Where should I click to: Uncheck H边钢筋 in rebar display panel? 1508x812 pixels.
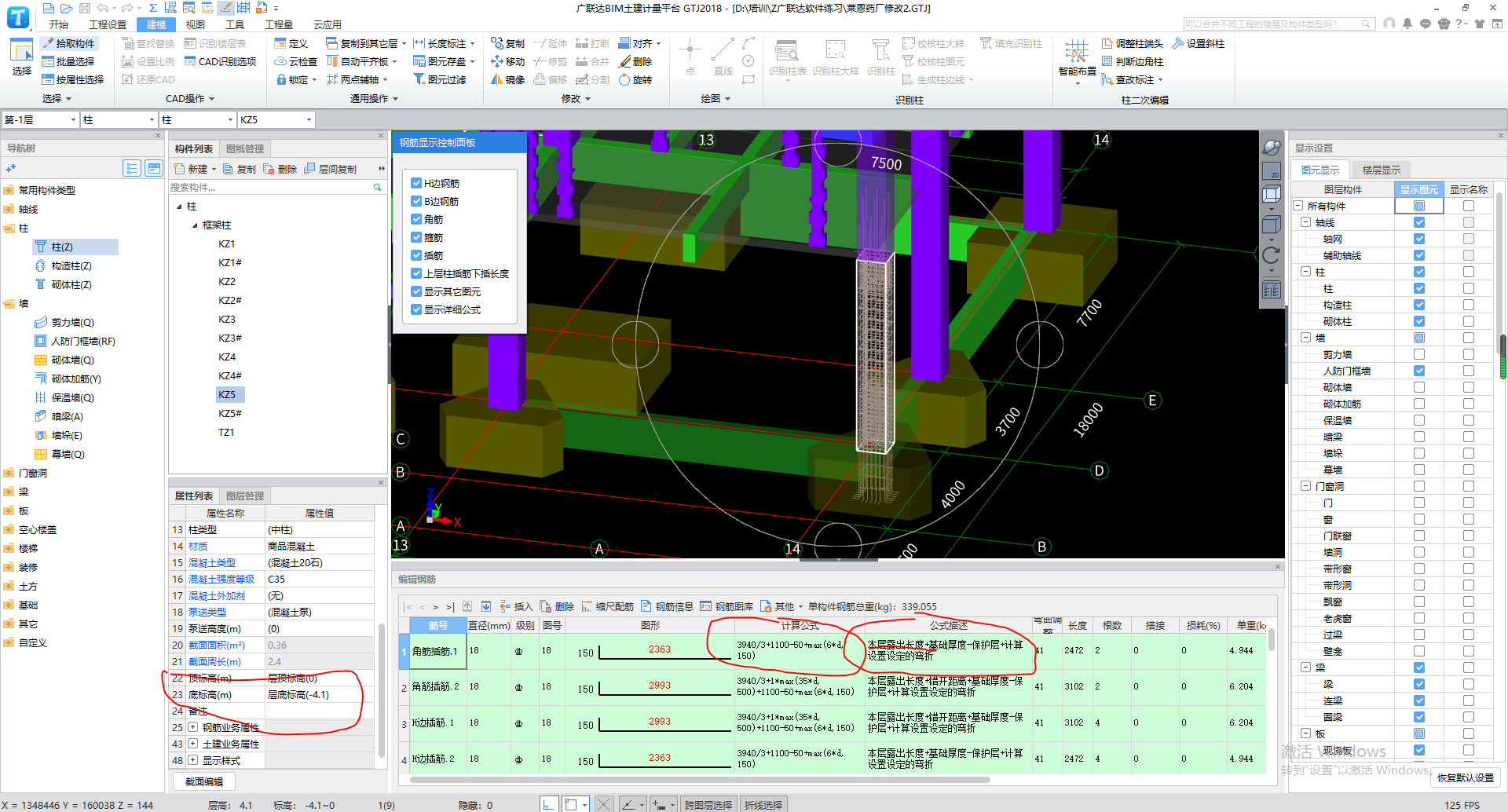pyautogui.click(x=417, y=183)
